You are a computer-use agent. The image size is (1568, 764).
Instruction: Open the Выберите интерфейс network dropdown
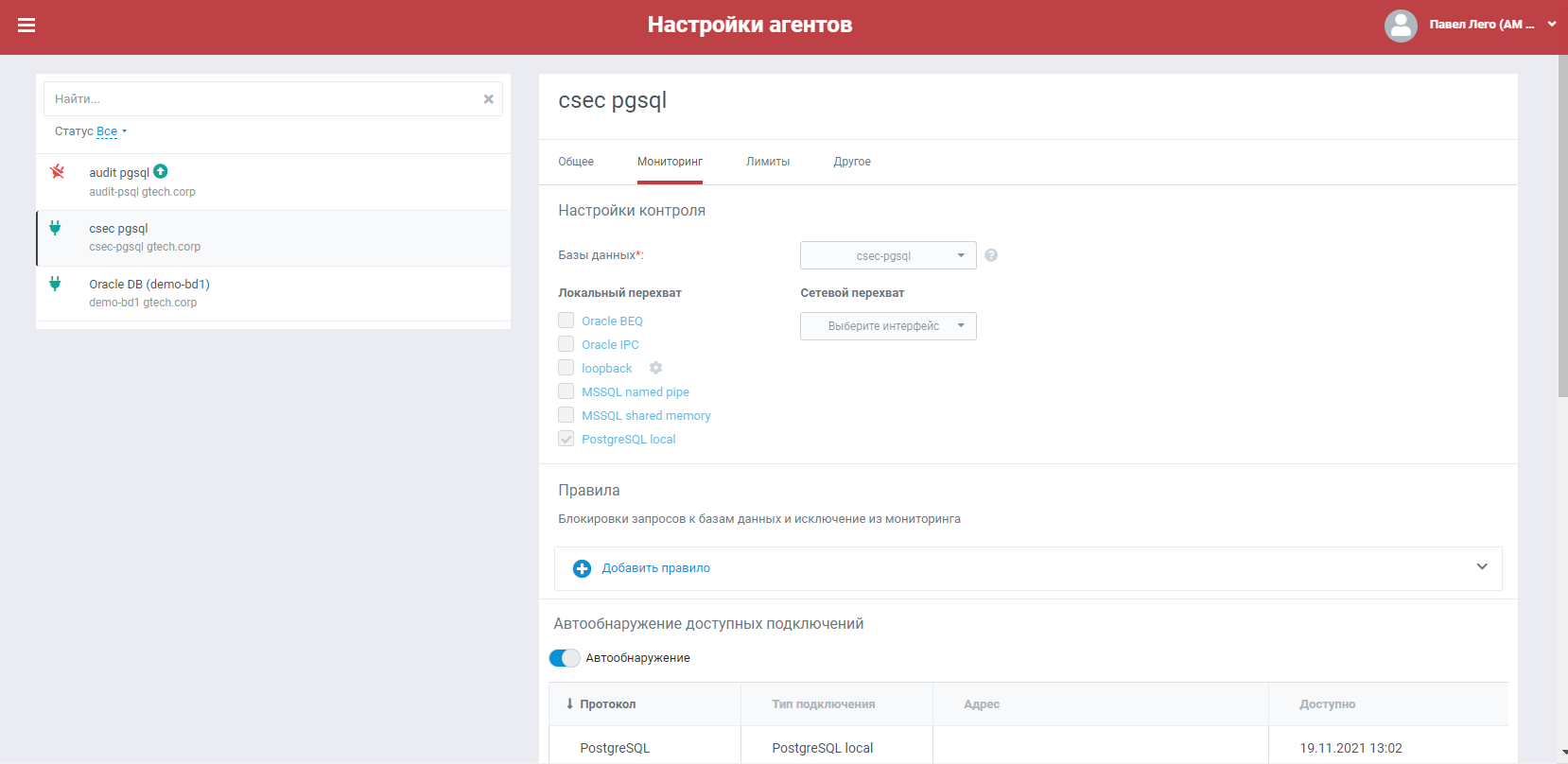[887, 326]
